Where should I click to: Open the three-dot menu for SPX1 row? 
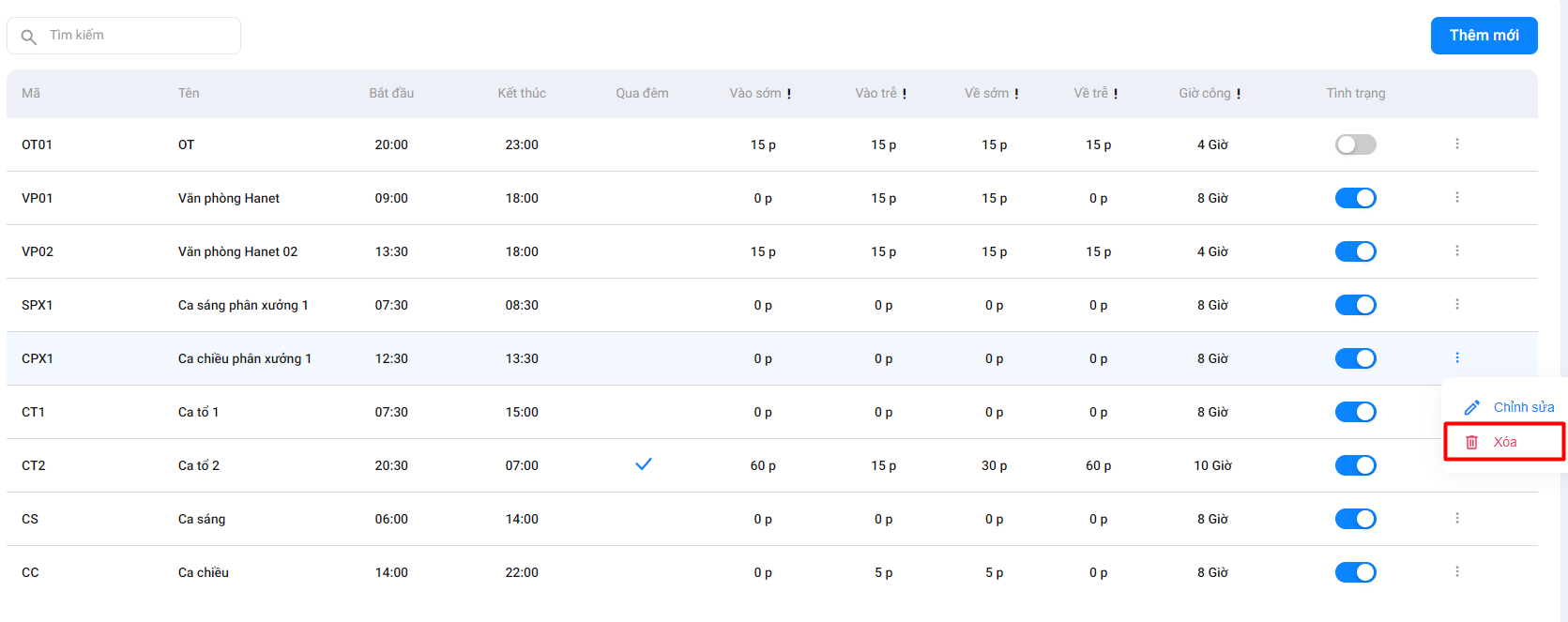(x=1456, y=304)
